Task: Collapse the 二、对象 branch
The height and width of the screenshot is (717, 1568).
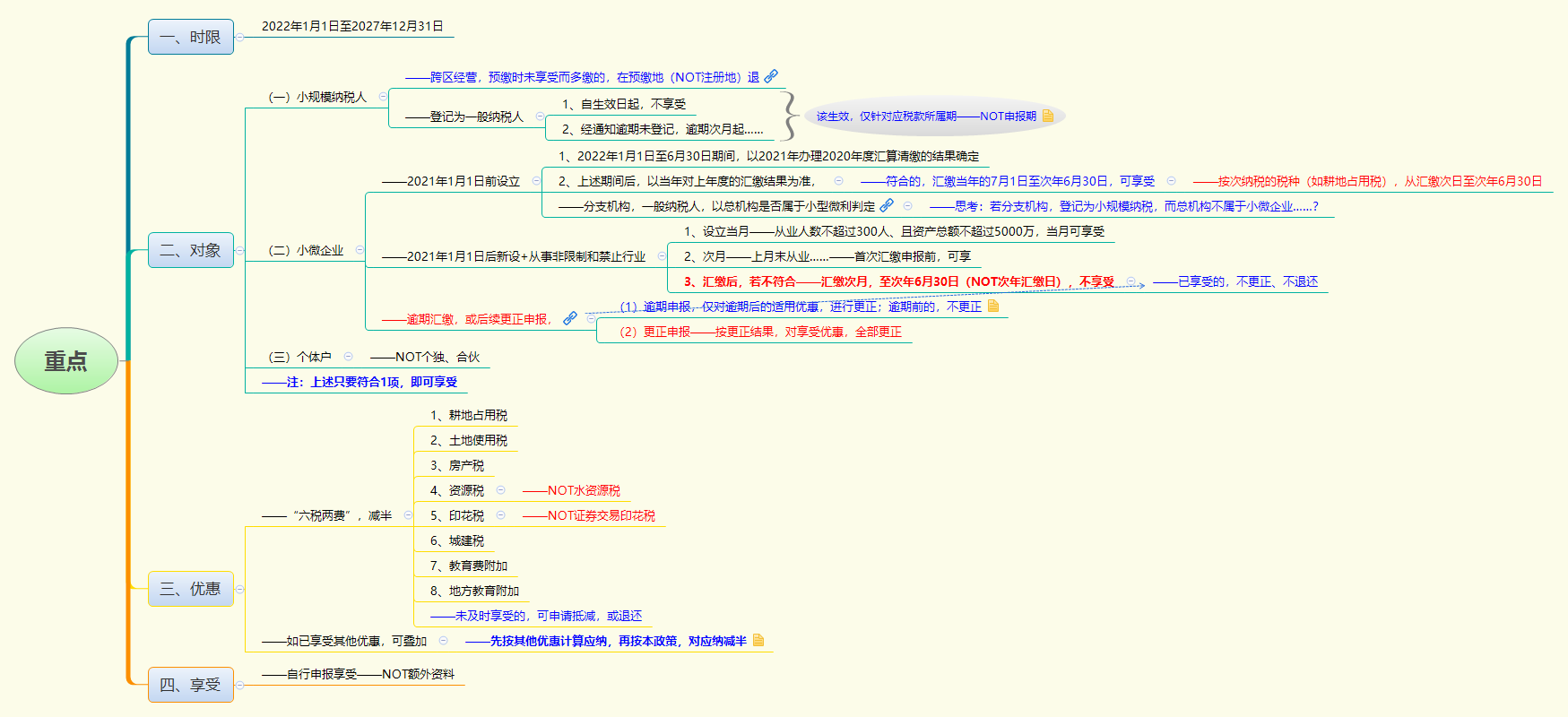Action: point(239,250)
